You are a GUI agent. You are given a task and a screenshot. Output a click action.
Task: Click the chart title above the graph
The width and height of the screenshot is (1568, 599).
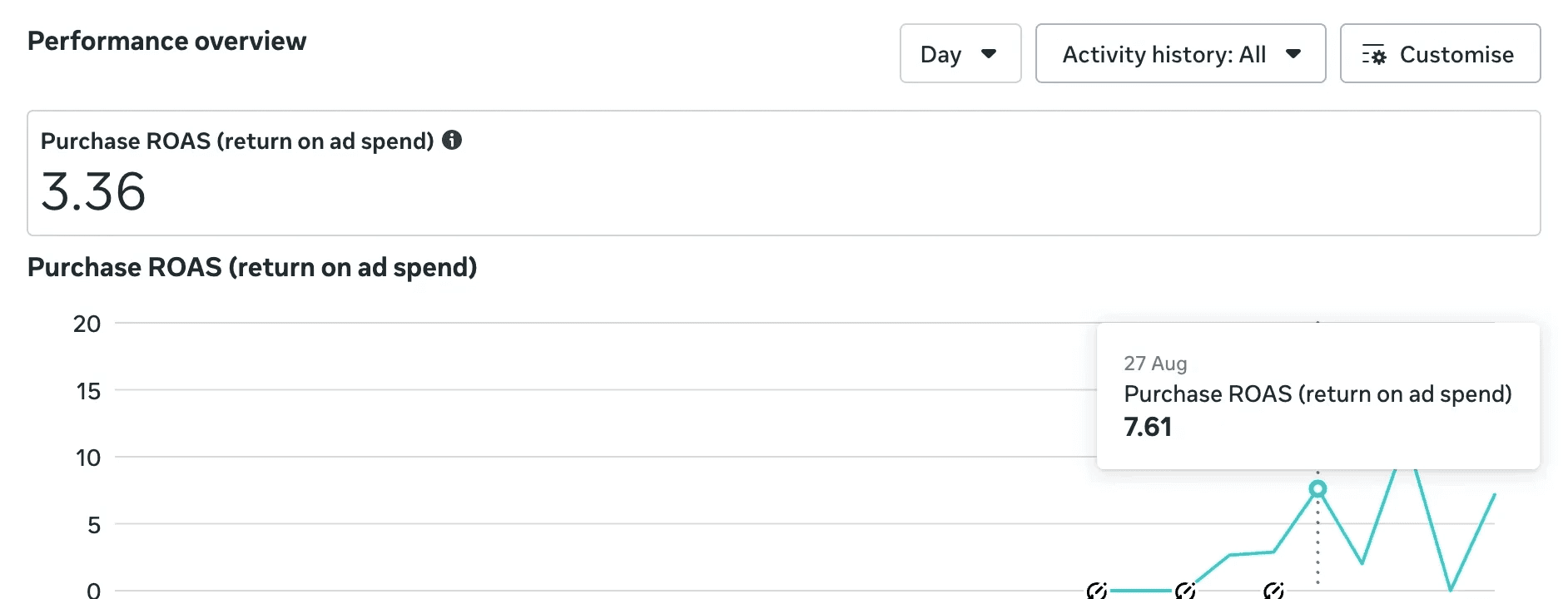[252, 267]
